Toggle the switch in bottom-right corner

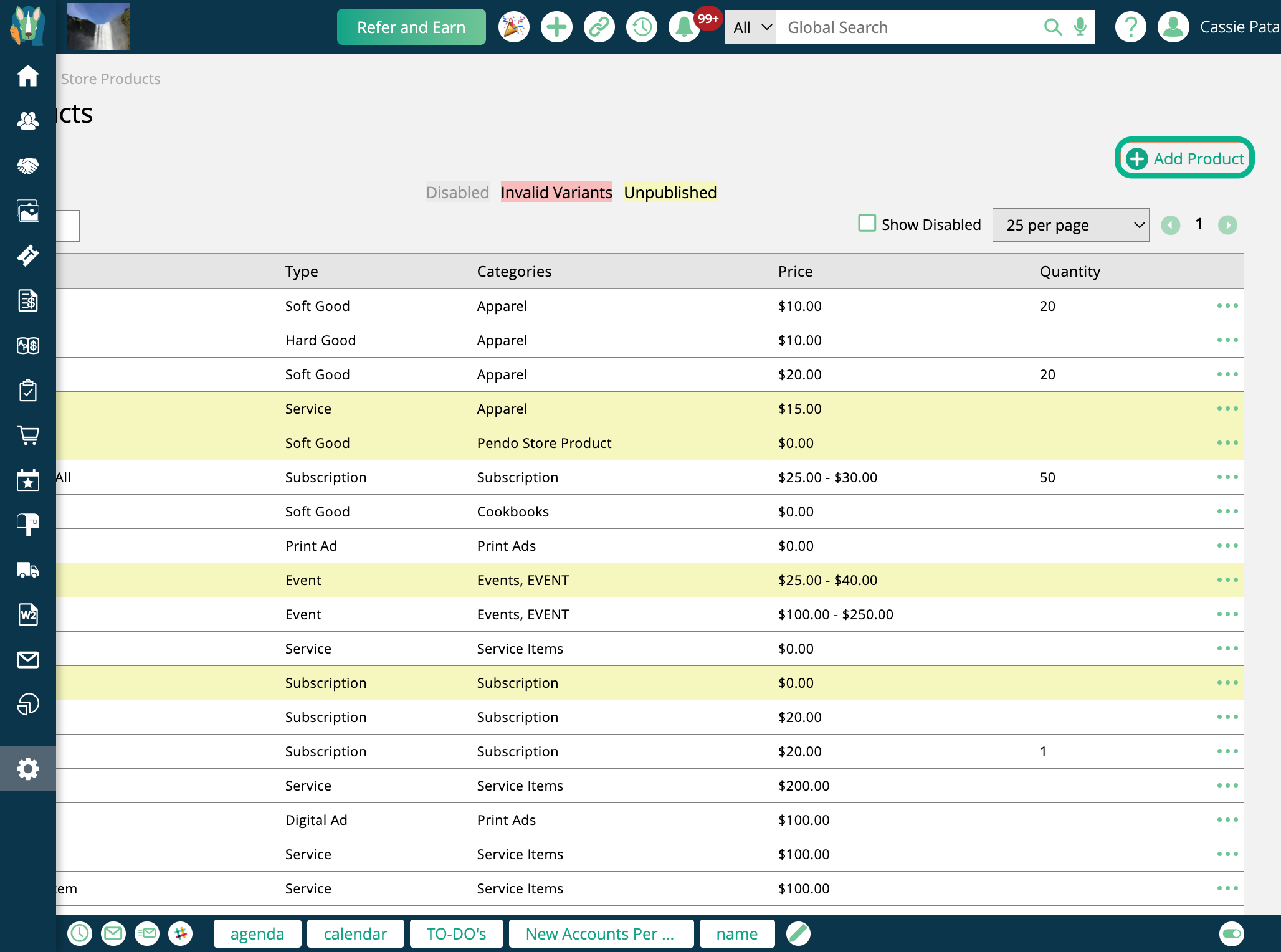[x=1231, y=933]
